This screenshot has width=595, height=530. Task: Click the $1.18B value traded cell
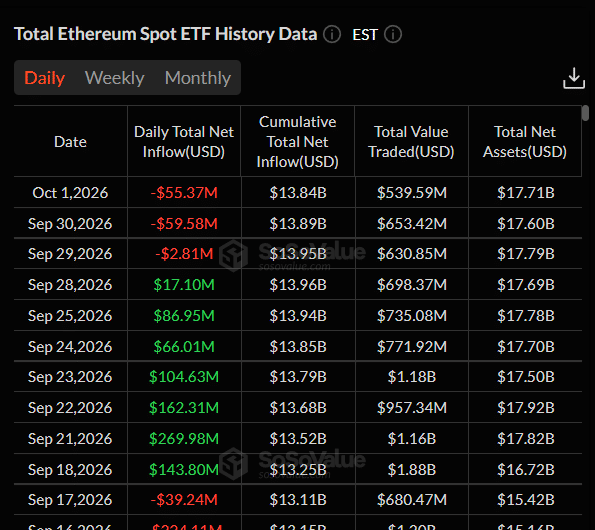pos(412,376)
